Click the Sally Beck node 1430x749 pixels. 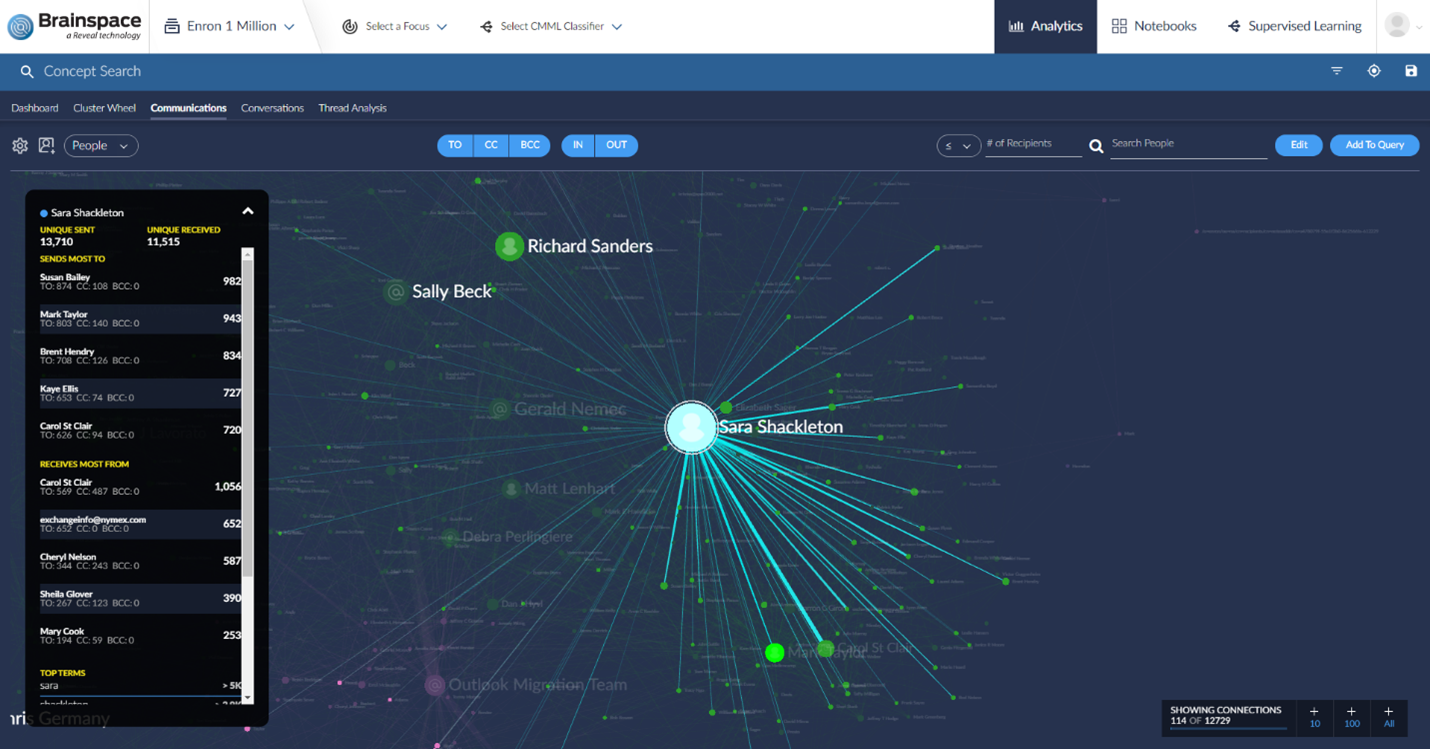(396, 292)
